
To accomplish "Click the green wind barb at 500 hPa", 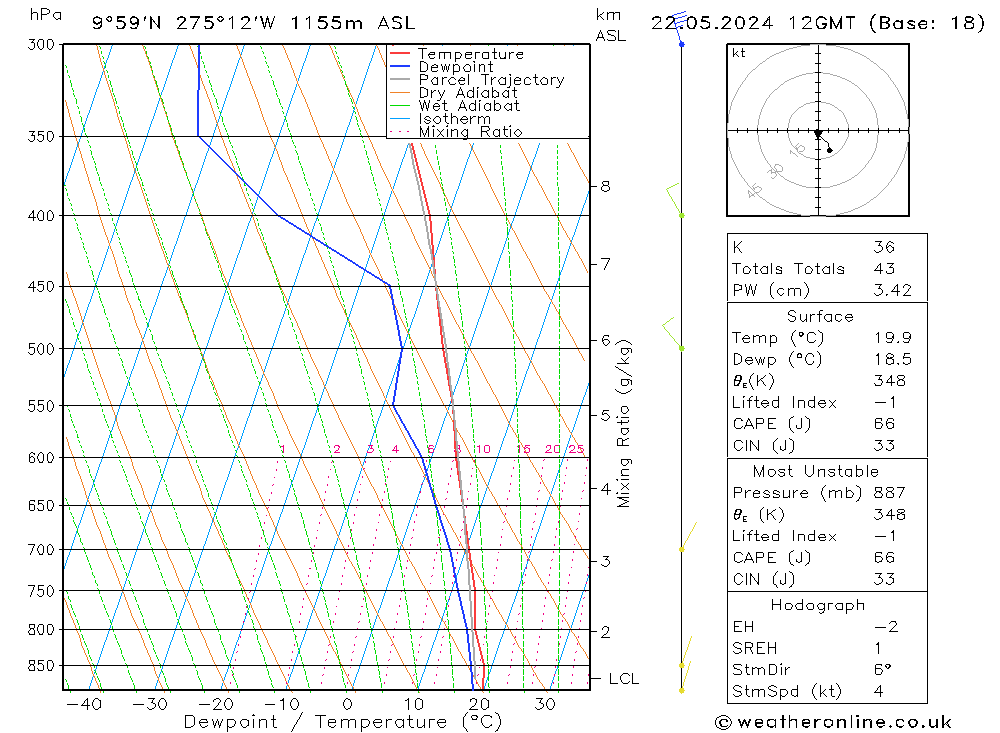I will tap(673, 334).
